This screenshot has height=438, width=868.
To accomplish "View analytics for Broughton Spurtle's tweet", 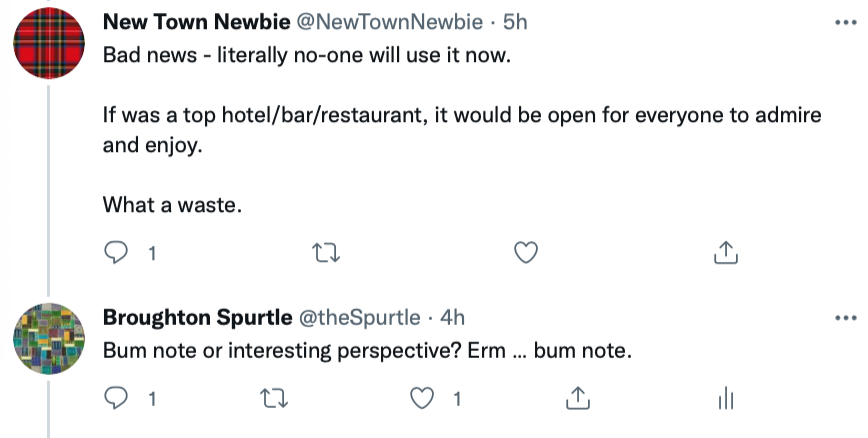I will 726,399.
